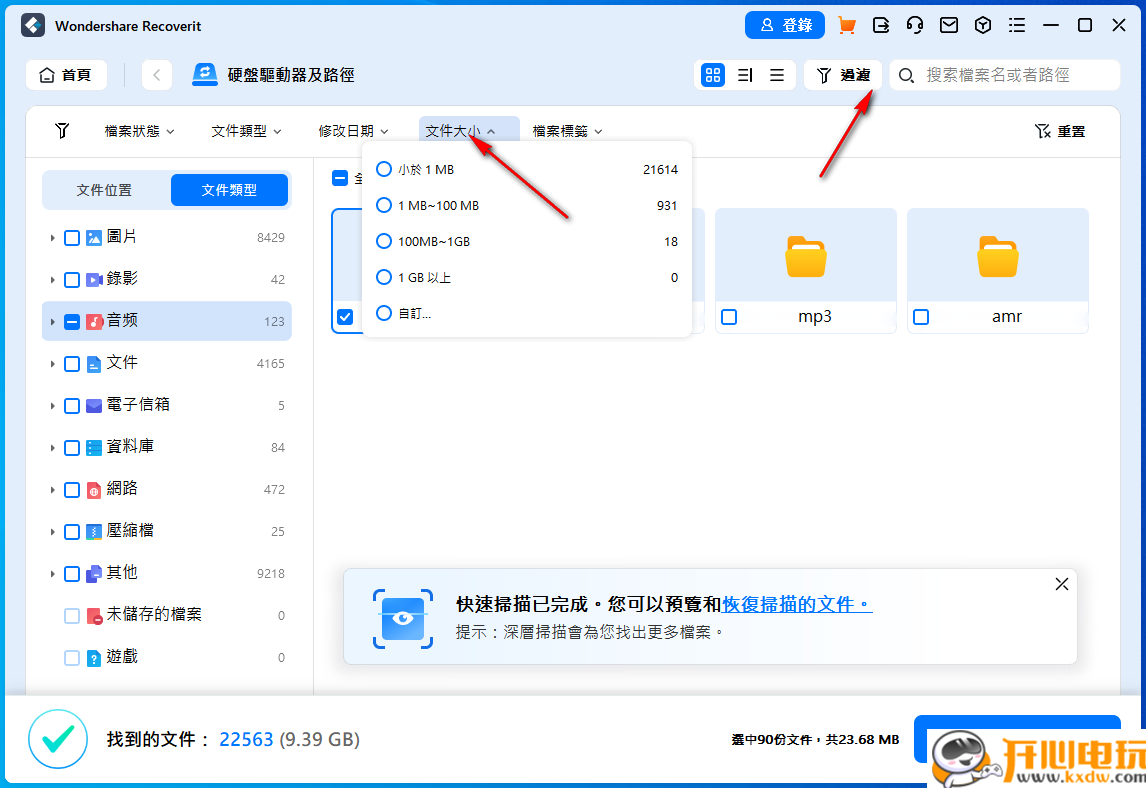Click the export arrow icon in titlebar

coord(881,25)
